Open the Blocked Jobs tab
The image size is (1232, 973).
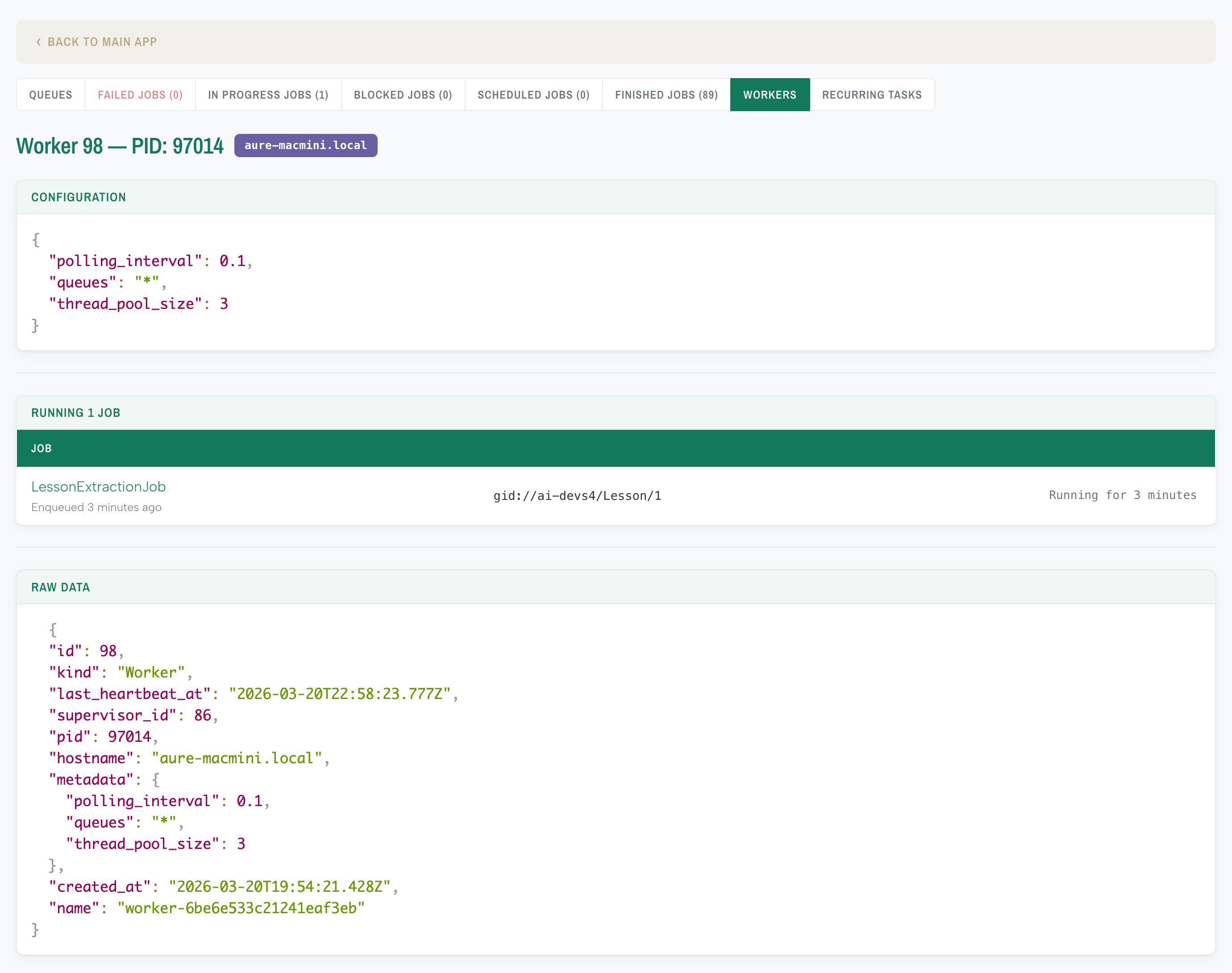click(x=403, y=95)
